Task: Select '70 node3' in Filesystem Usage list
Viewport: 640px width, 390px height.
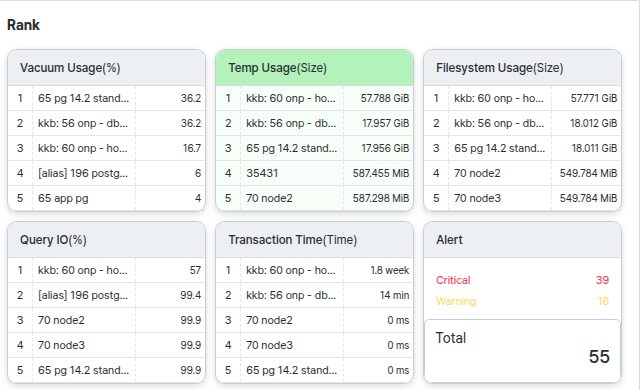Action: click(x=522, y=198)
